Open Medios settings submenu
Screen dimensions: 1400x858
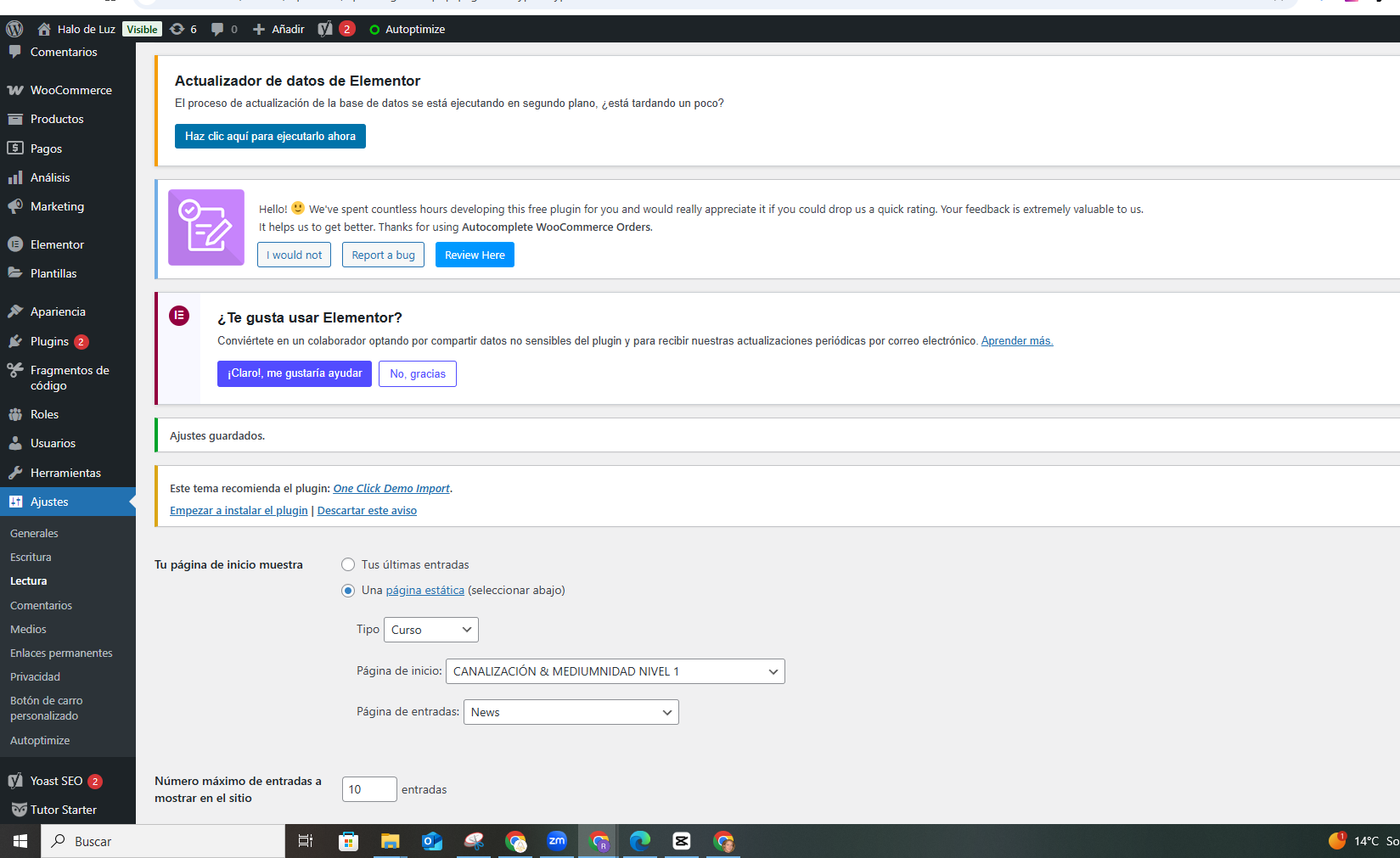pyautogui.click(x=28, y=630)
